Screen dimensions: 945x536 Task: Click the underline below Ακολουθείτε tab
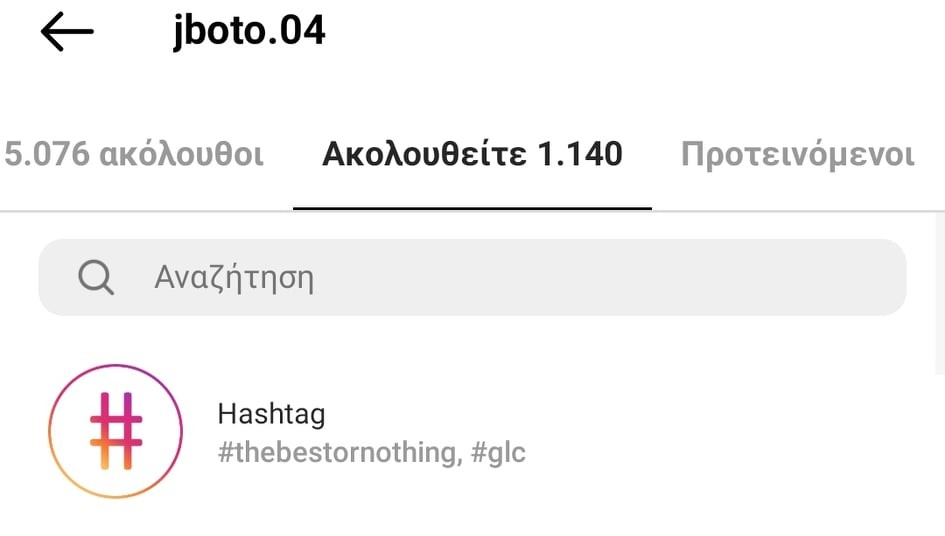[472, 208]
